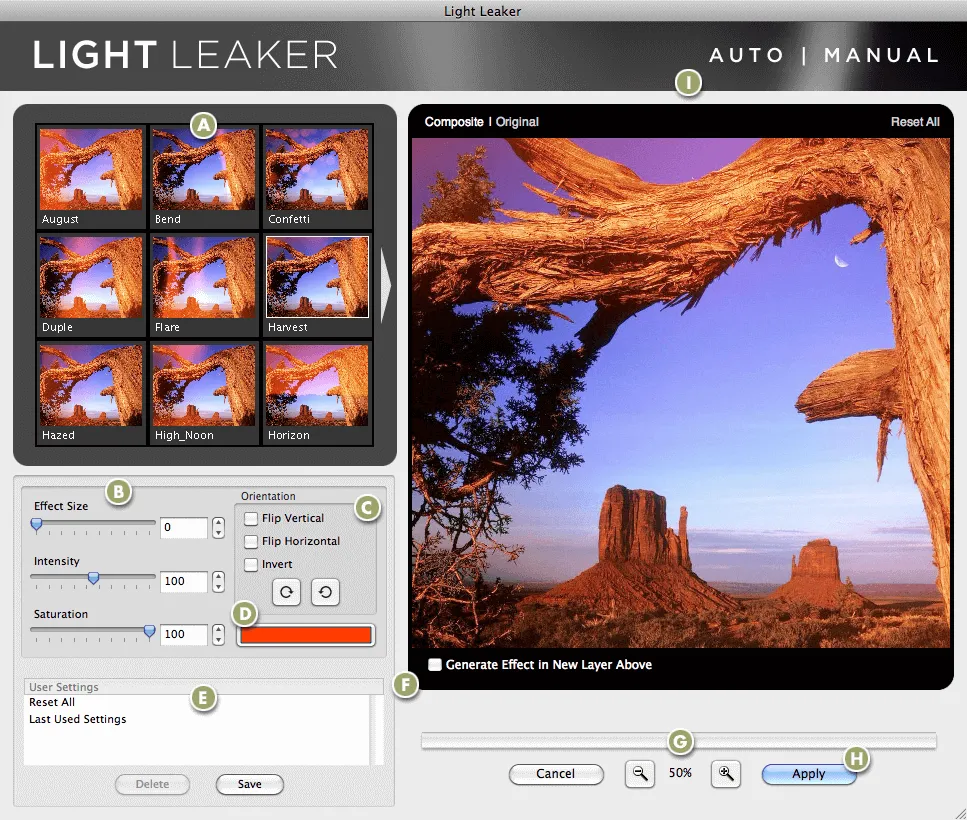
Task: Increase Saturation using its stepper arrows
Action: [218, 630]
